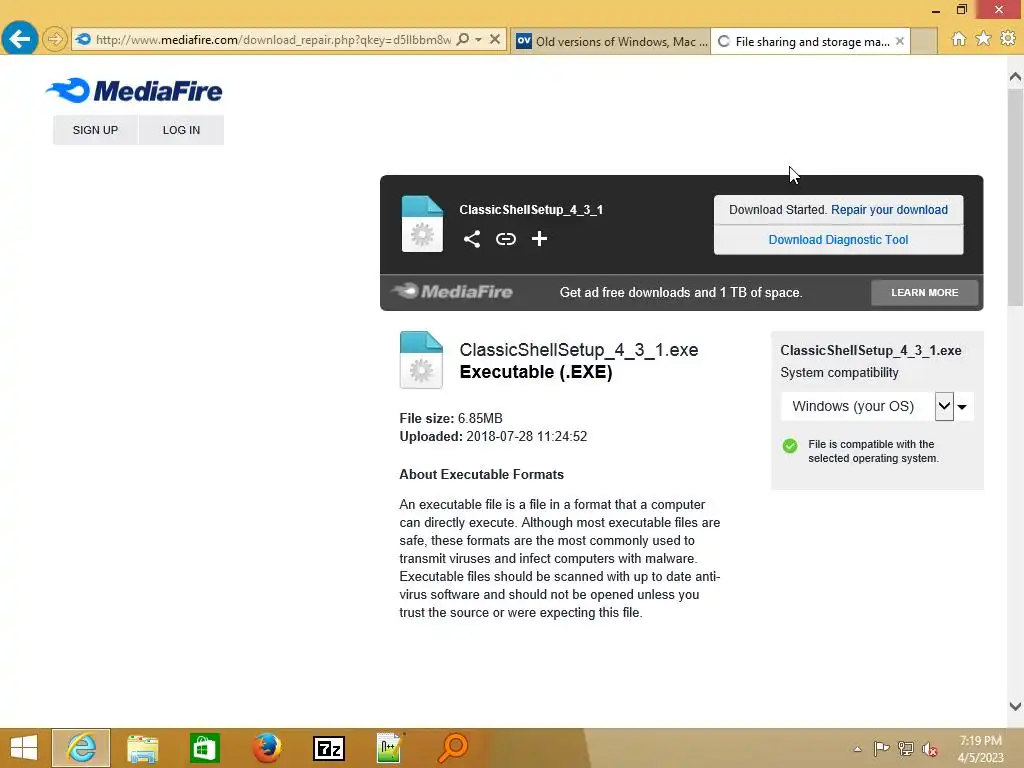Click the small arrow right of OS dropdown
Viewport: 1024px width, 768px height.
tap(962, 407)
